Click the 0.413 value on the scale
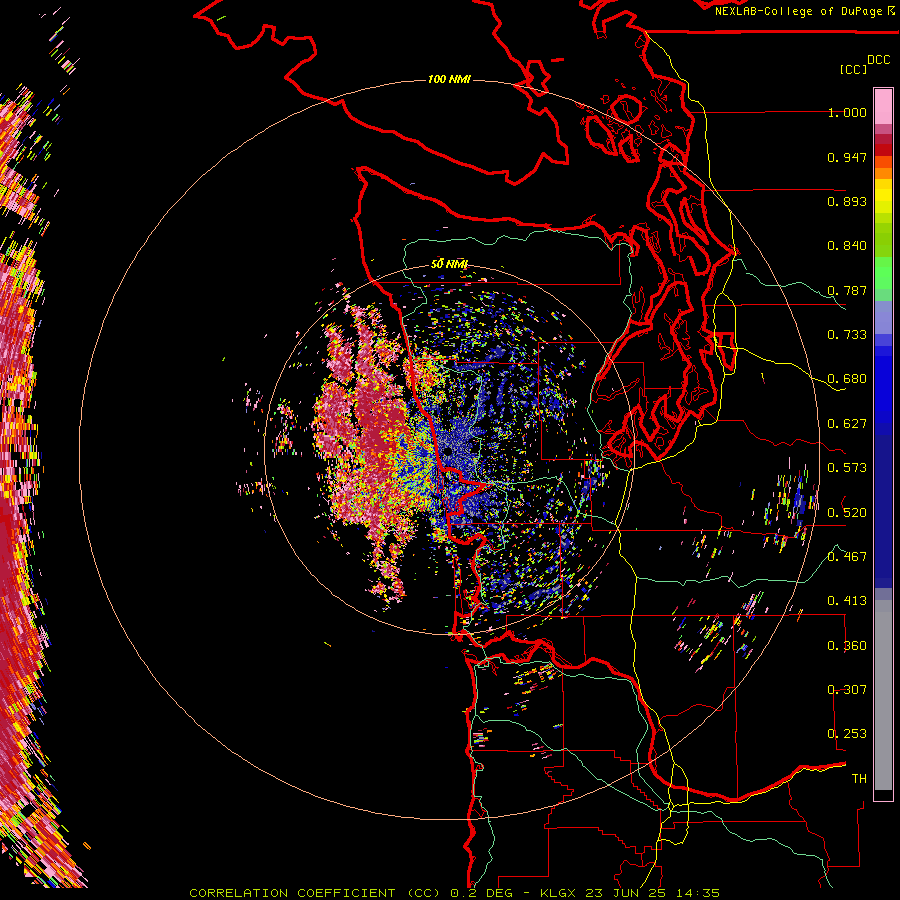This screenshot has width=900, height=900. tap(847, 601)
